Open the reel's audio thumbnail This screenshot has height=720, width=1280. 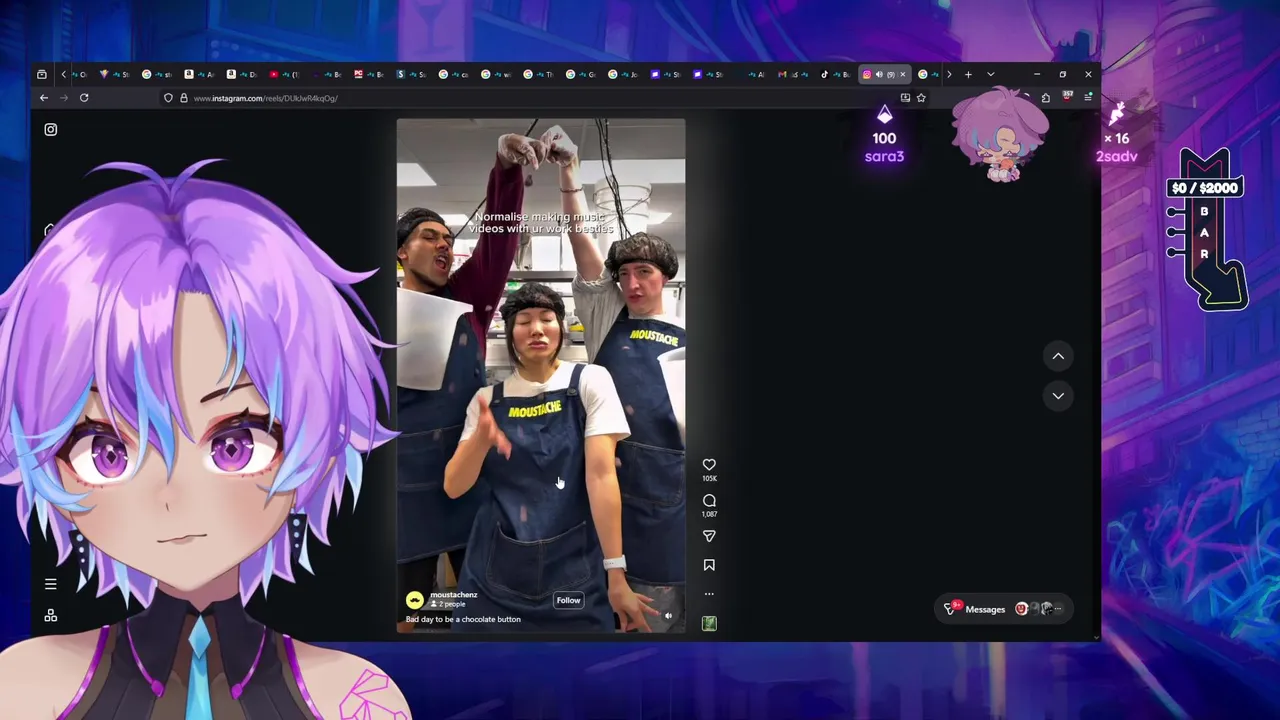[x=709, y=624]
